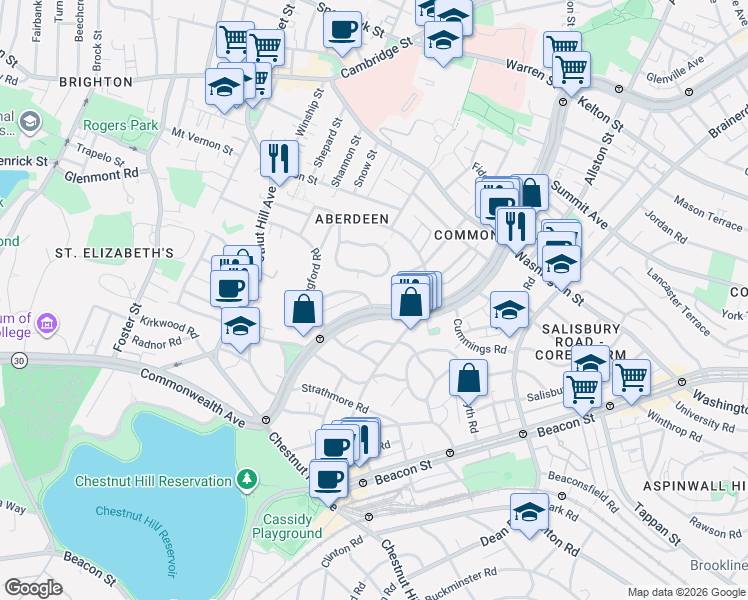The height and width of the screenshot is (600, 748).
Task: Open the Google logo link
Action: [33, 588]
